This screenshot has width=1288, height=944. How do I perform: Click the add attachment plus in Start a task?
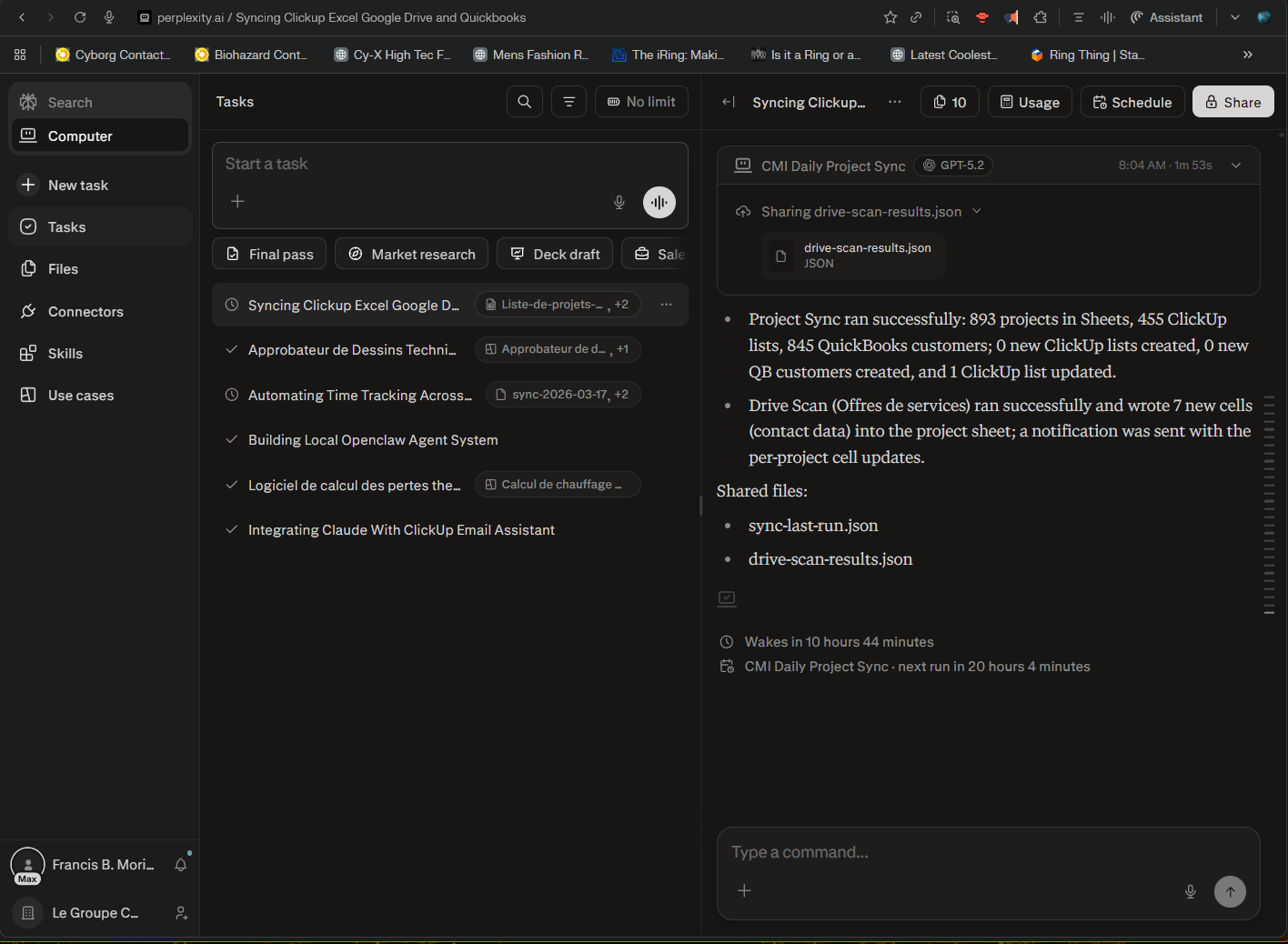(237, 201)
